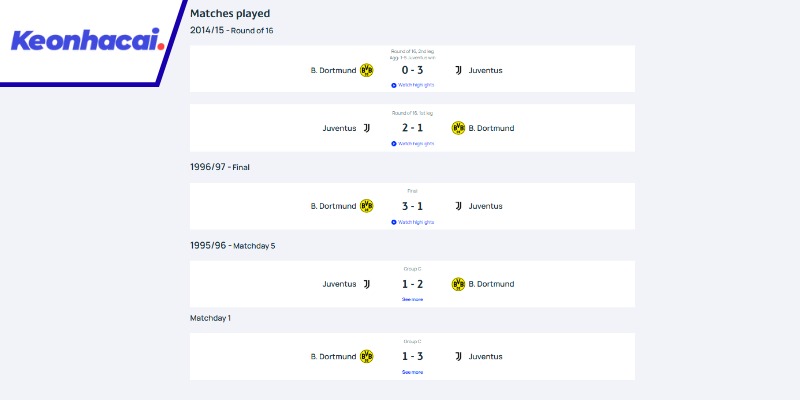Expand See more under the 1-2 match

pyautogui.click(x=412, y=299)
